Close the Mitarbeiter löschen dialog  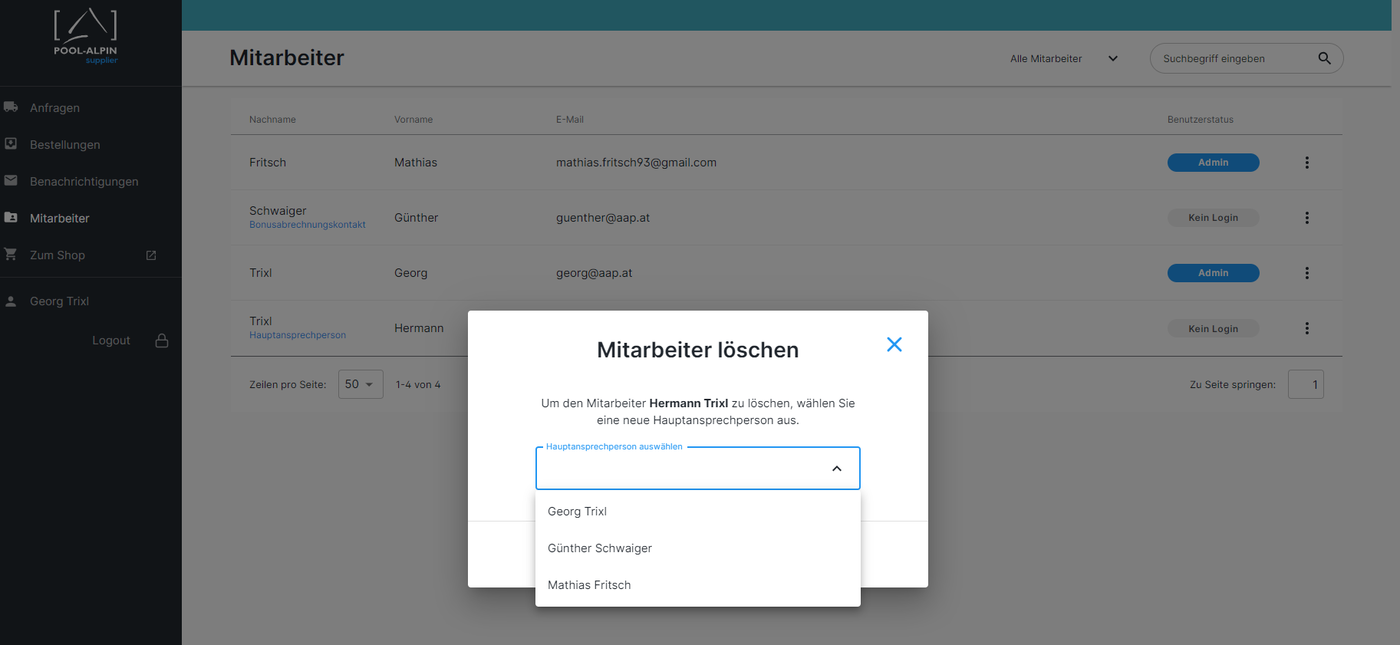click(x=894, y=344)
